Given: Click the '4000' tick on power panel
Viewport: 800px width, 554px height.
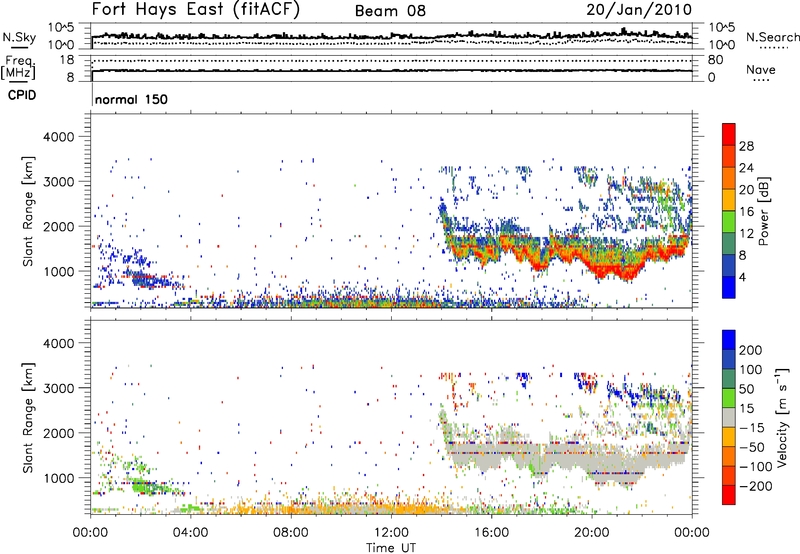Looking at the screenshot, I should (x=58, y=137).
